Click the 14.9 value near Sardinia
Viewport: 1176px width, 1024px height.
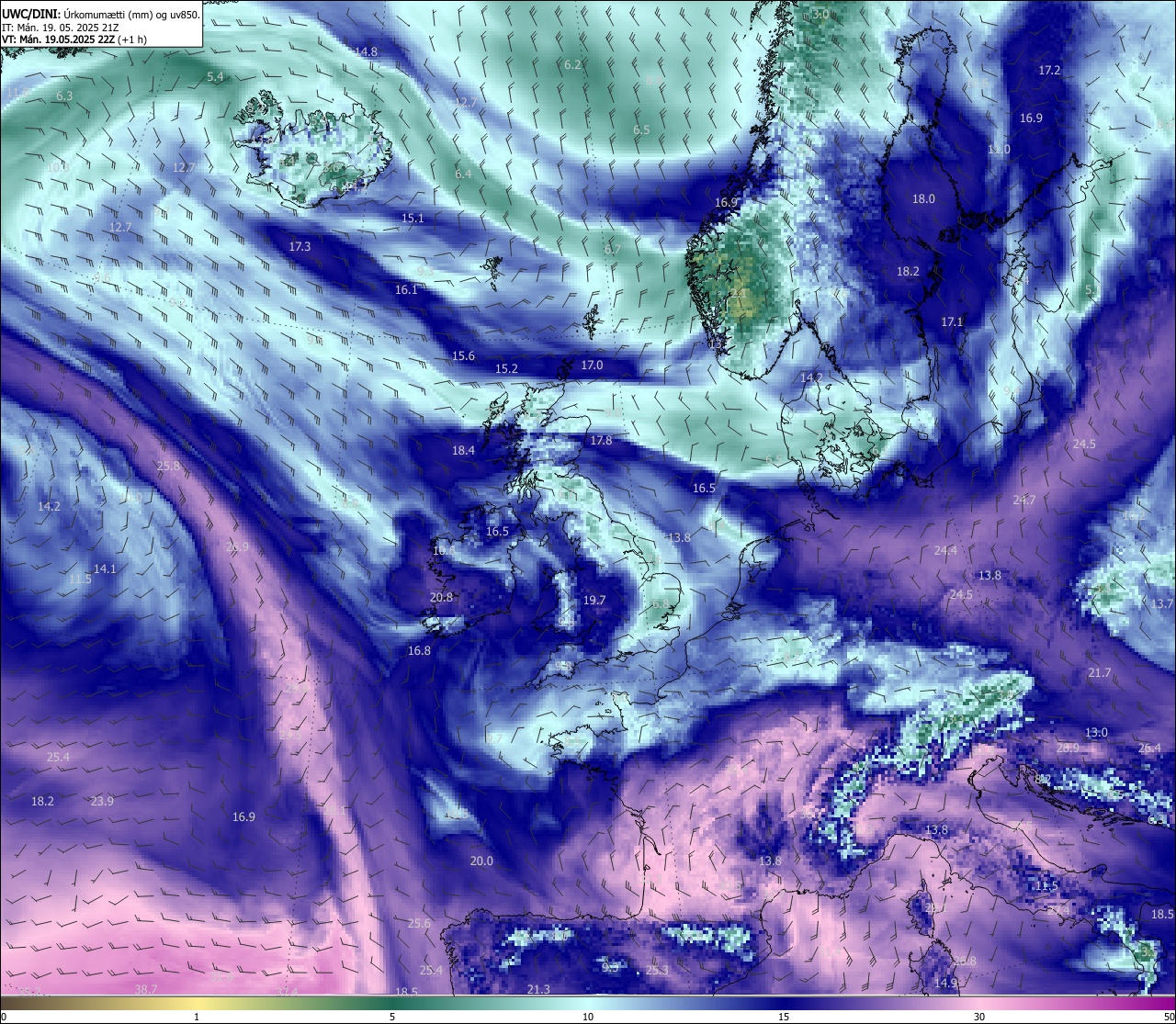click(x=945, y=983)
